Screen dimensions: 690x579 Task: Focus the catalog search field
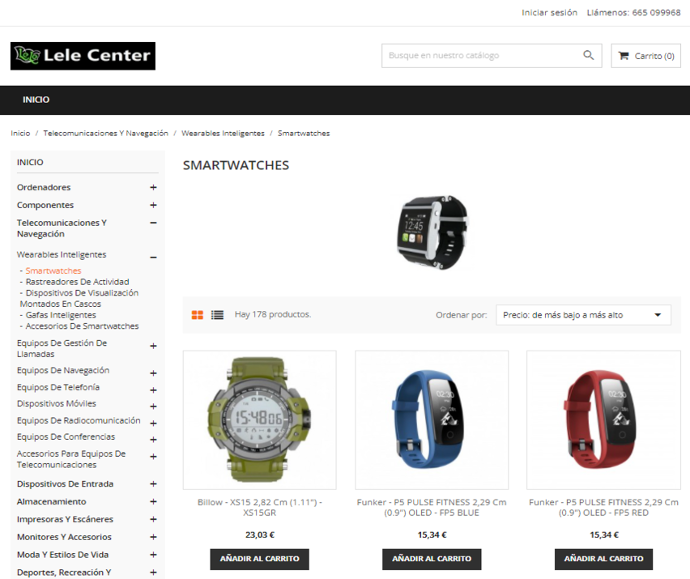[x=484, y=55]
